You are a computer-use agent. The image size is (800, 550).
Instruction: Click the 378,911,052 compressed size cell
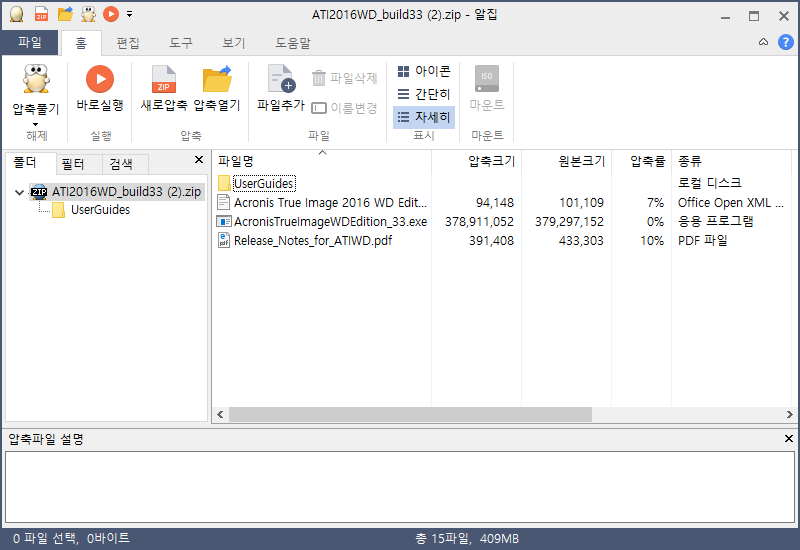(x=479, y=222)
